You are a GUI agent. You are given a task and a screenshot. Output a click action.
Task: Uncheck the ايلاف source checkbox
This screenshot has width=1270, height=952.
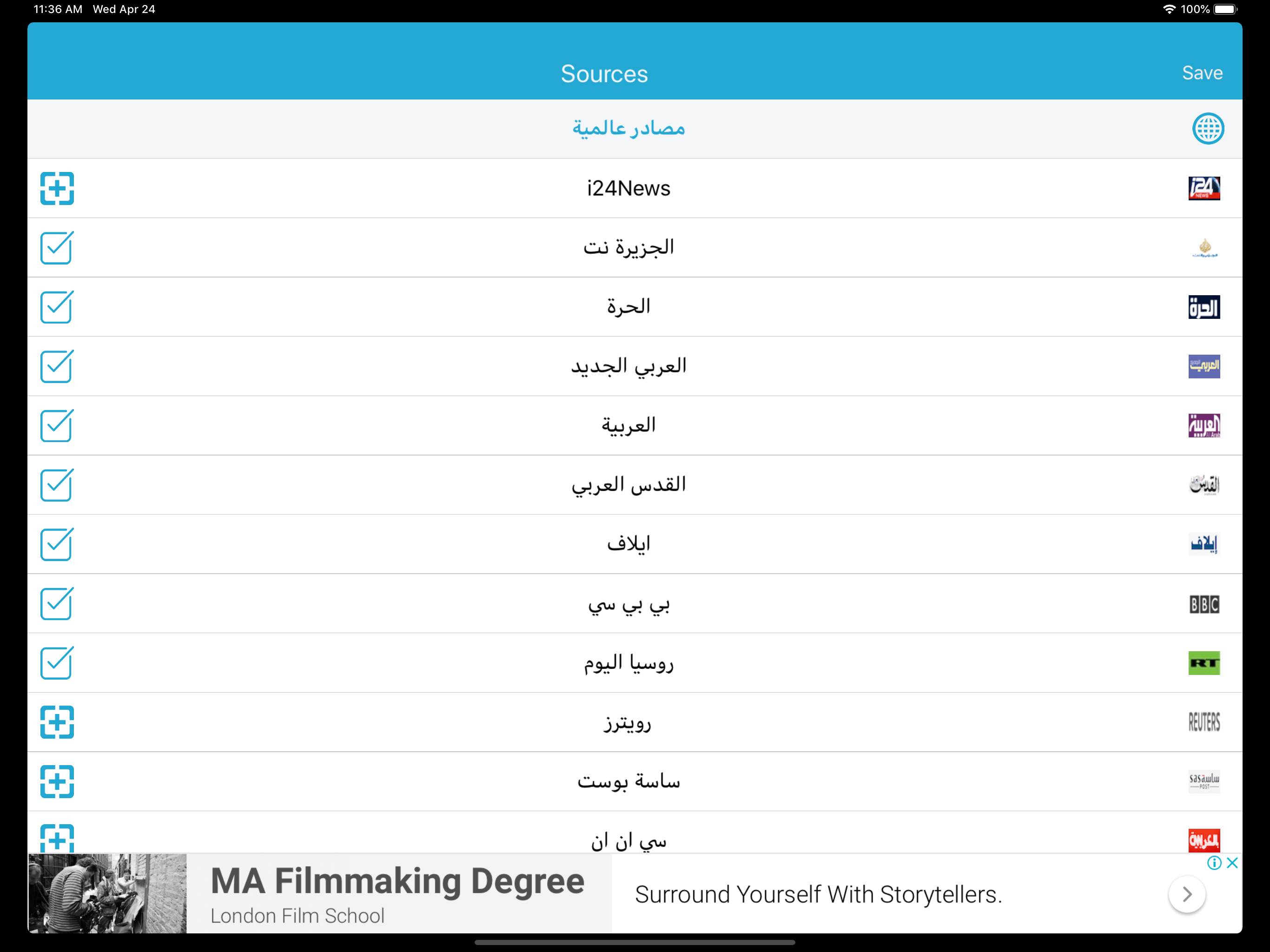pyautogui.click(x=57, y=544)
